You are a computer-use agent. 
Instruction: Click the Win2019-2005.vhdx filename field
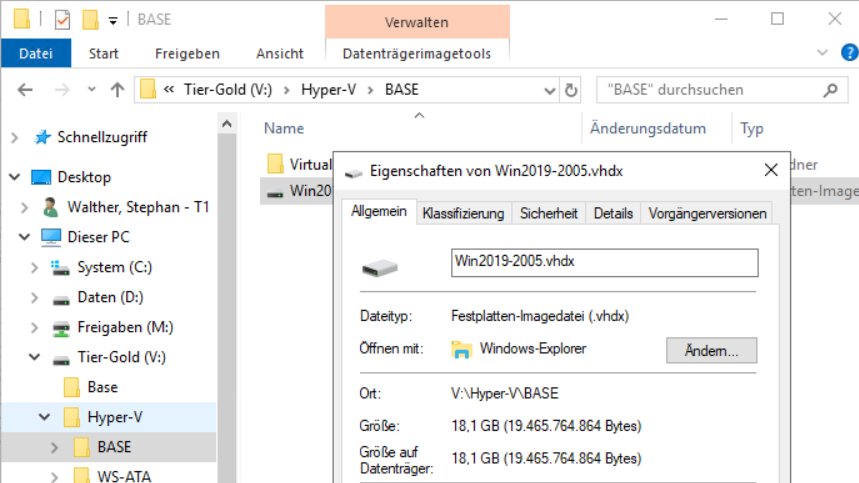coord(604,262)
